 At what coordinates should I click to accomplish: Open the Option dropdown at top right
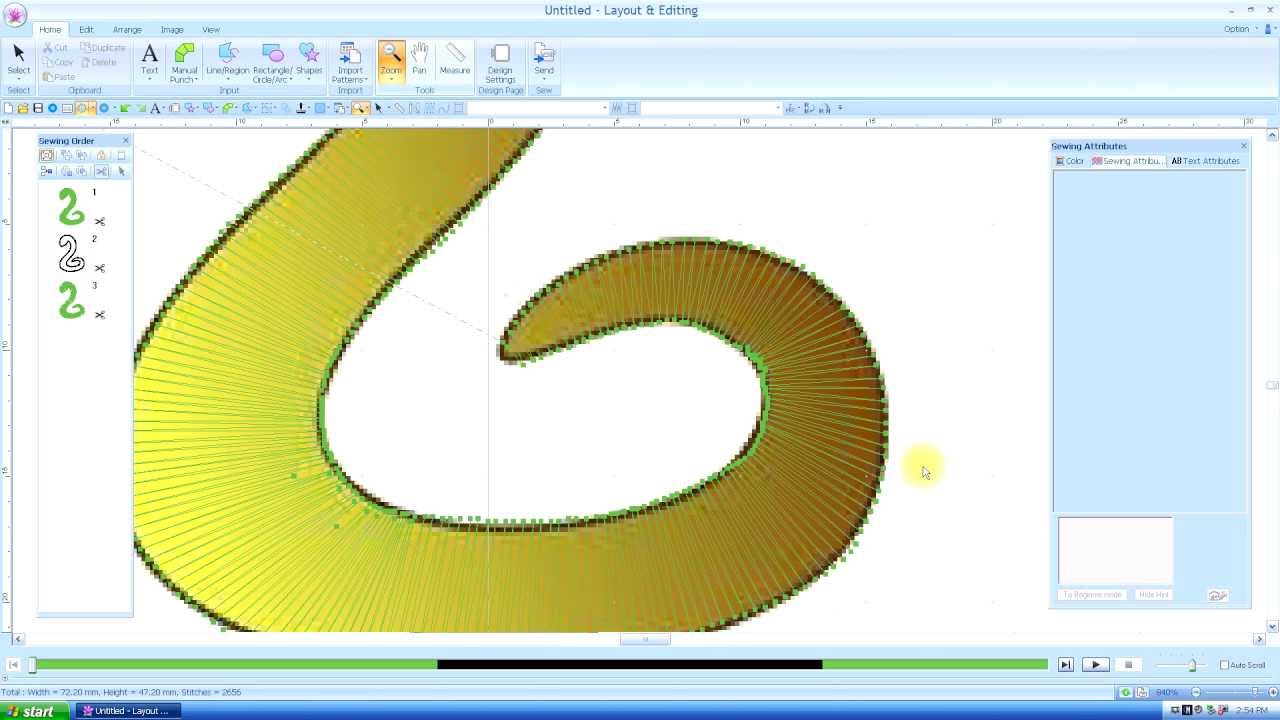coord(1240,29)
